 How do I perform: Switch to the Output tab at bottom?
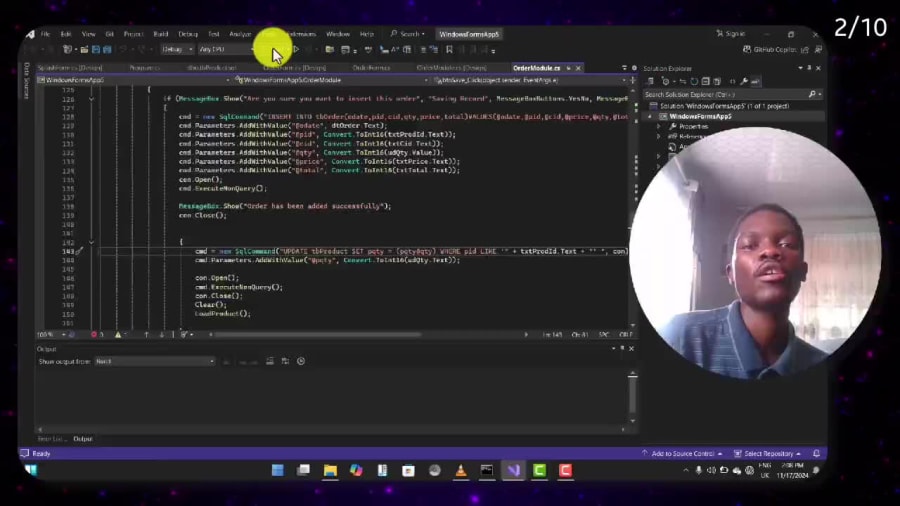tap(83, 439)
